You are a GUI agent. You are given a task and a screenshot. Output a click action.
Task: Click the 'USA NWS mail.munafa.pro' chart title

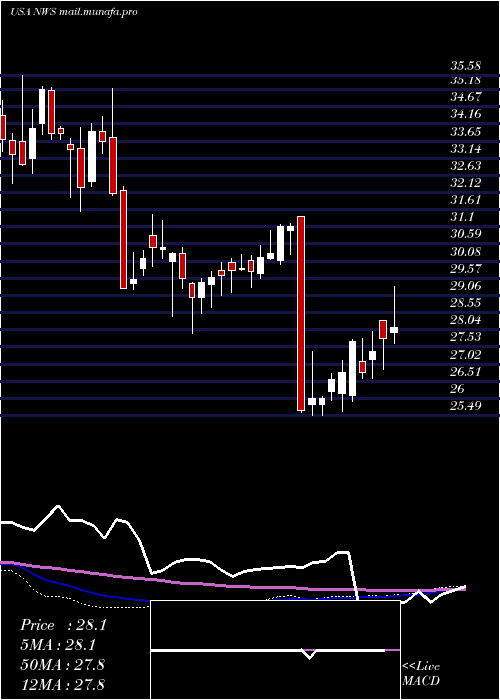click(74, 12)
